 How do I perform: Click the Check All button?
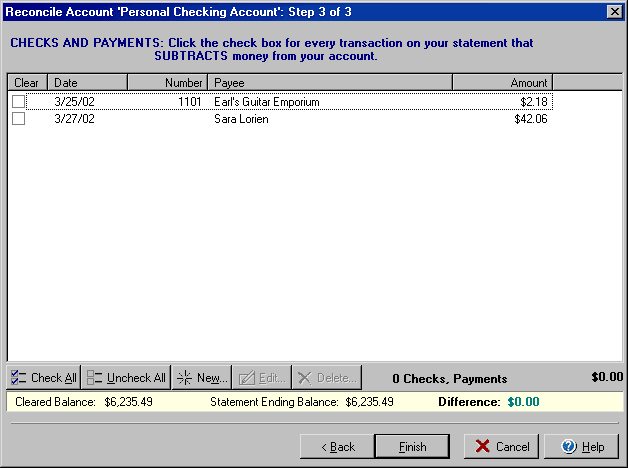(x=43, y=378)
